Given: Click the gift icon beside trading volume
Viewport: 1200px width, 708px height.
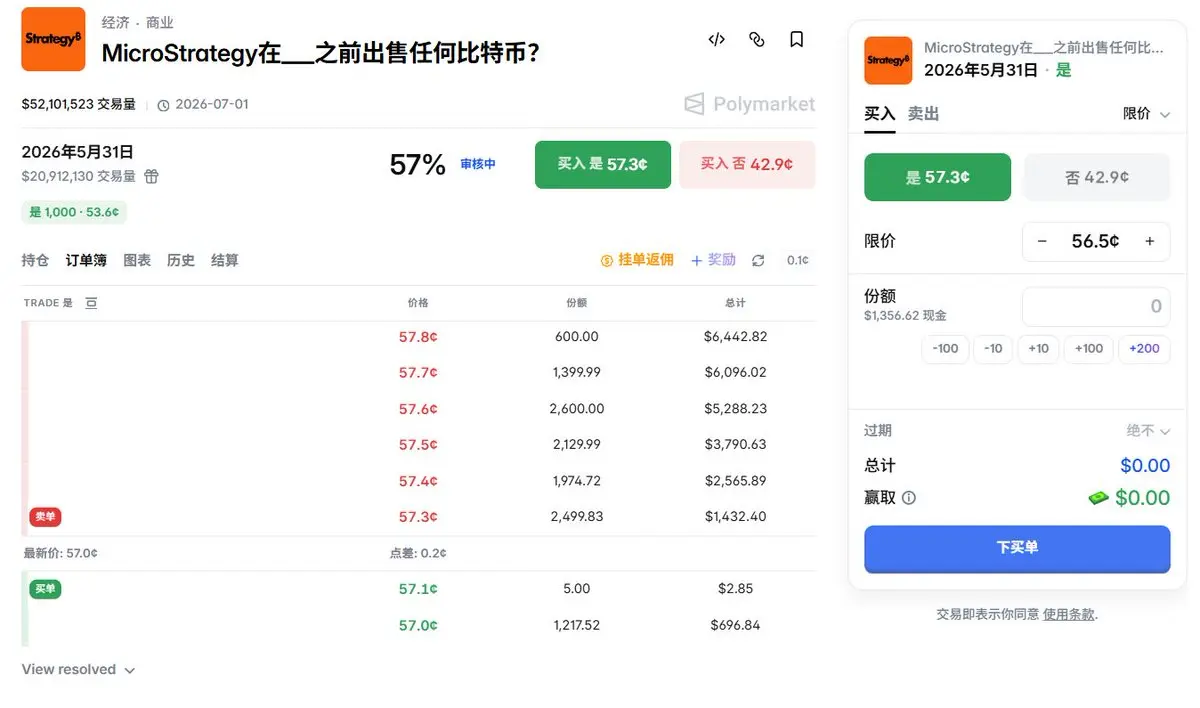Looking at the screenshot, I should [151, 176].
